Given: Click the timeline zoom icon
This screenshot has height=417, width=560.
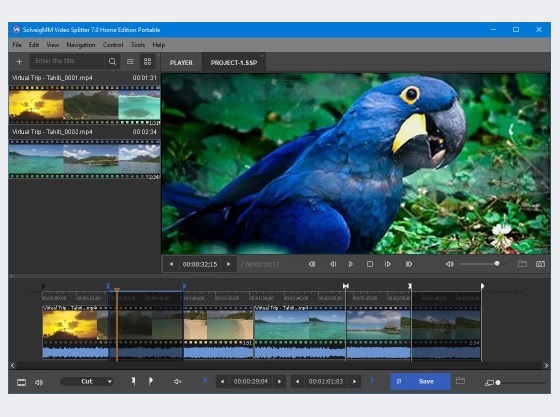Looking at the screenshot, I should 489,383.
